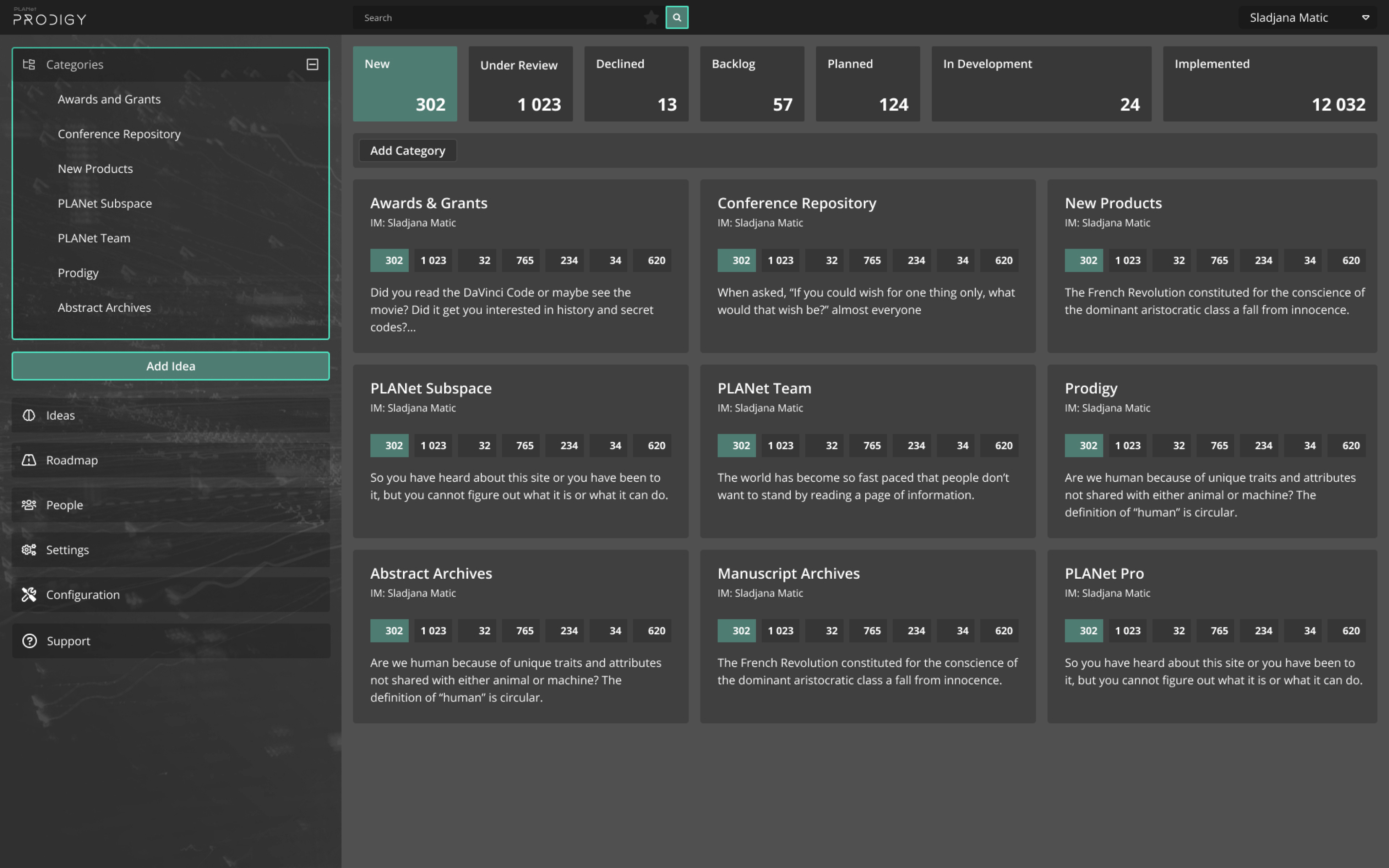This screenshot has height=868, width=1389.
Task: Open the Awards & Grants card title
Action: [x=429, y=203]
